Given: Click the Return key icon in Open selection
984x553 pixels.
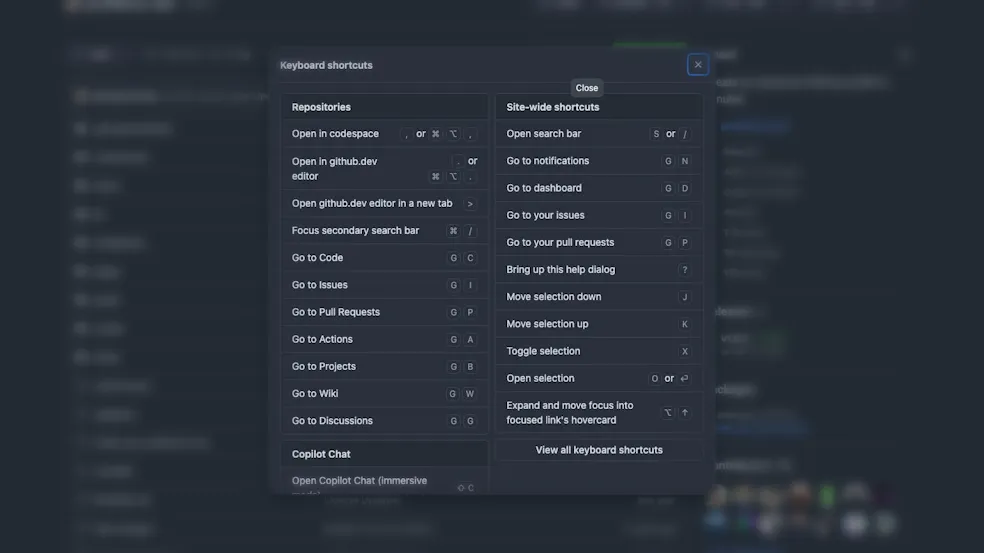Looking at the screenshot, I should click(684, 379).
